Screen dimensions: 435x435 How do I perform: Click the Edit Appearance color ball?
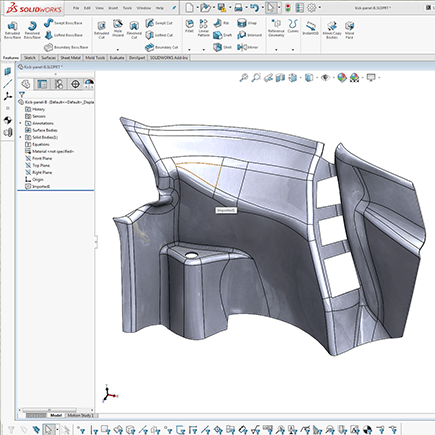pyautogui.click(x=342, y=78)
